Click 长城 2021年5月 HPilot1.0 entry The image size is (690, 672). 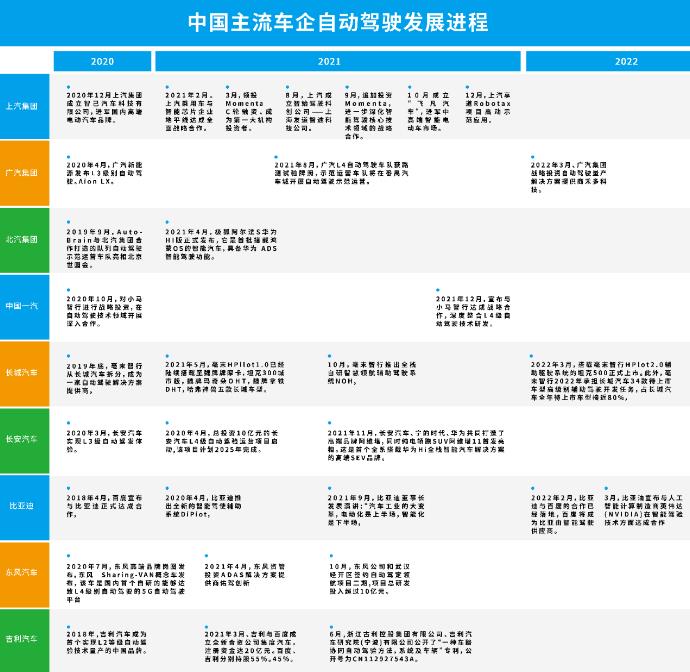pos(225,377)
